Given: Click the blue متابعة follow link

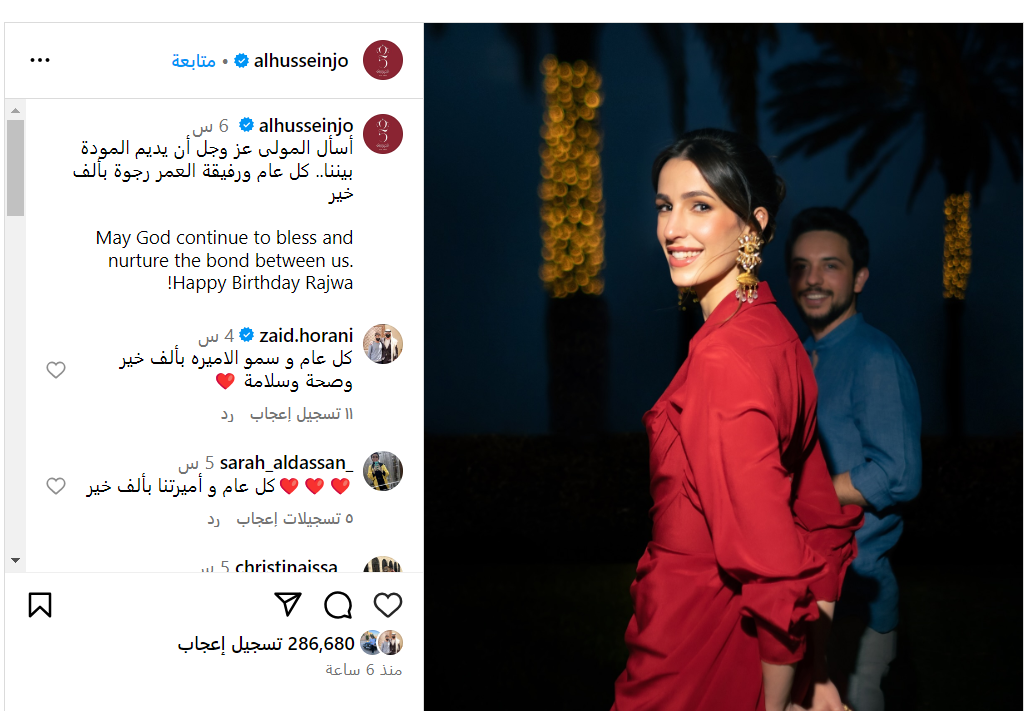Looking at the screenshot, I should [193, 61].
